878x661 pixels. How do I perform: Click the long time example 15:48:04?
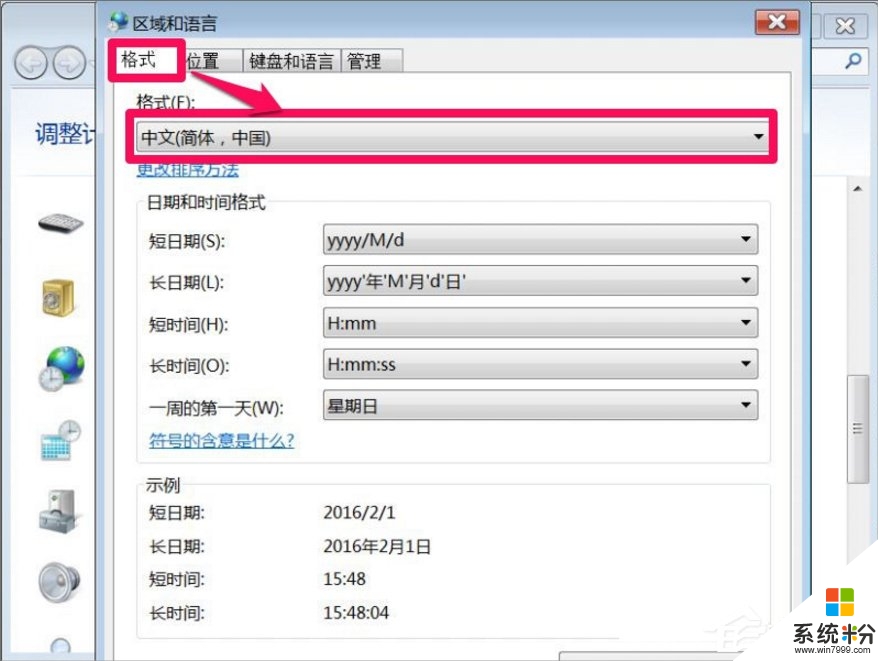(356, 612)
